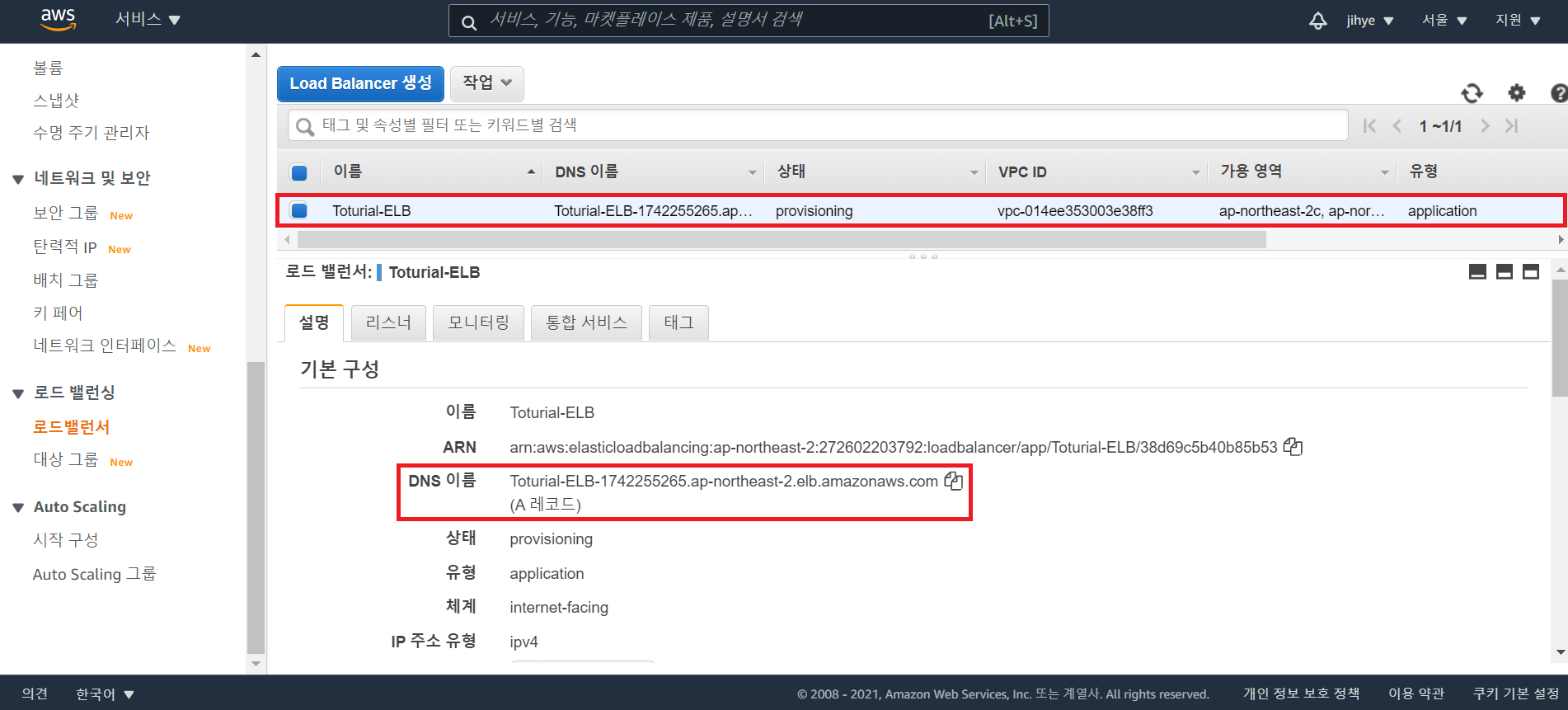Sort by VPC ID column header
The width and height of the screenshot is (1568, 710).
pos(1022,172)
